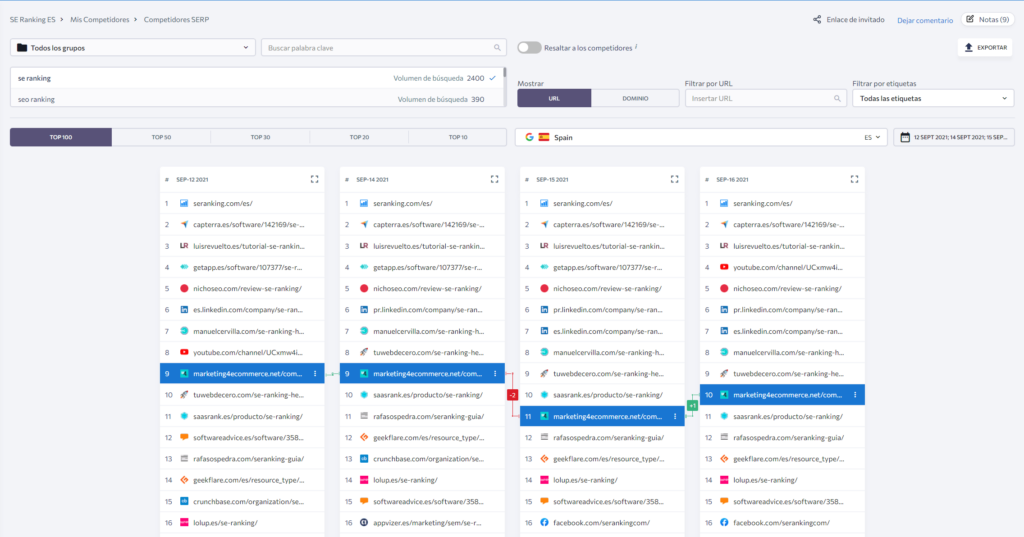Click seranking.com/es/ in SEP-12 column
This screenshot has width=1024, height=537.
coord(223,203)
